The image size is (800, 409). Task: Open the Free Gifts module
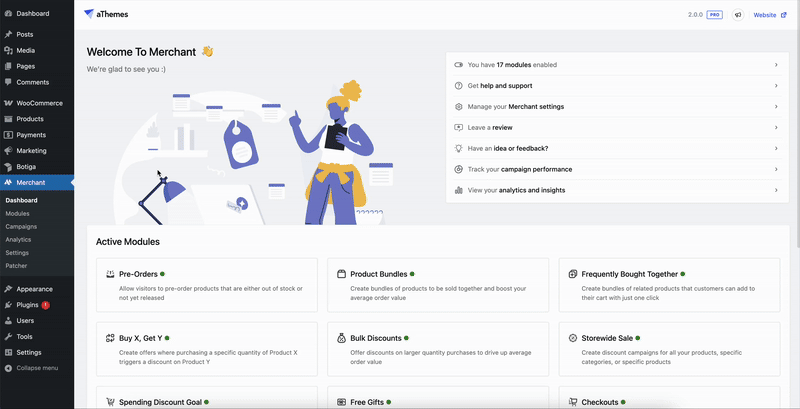click(x=438, y=398)
